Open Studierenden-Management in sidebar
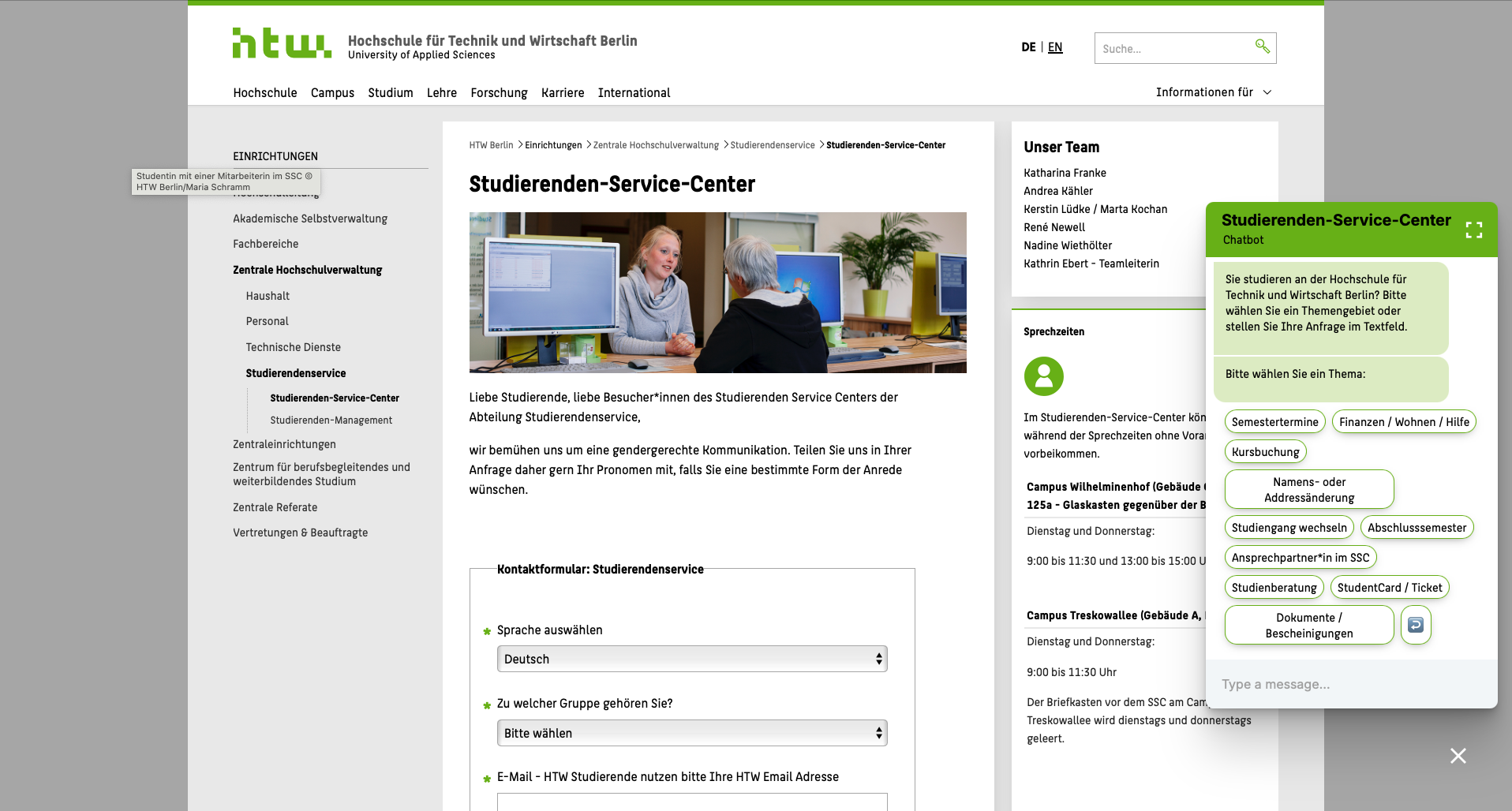Screen dimensions: 1512x811 pos(331,420)
